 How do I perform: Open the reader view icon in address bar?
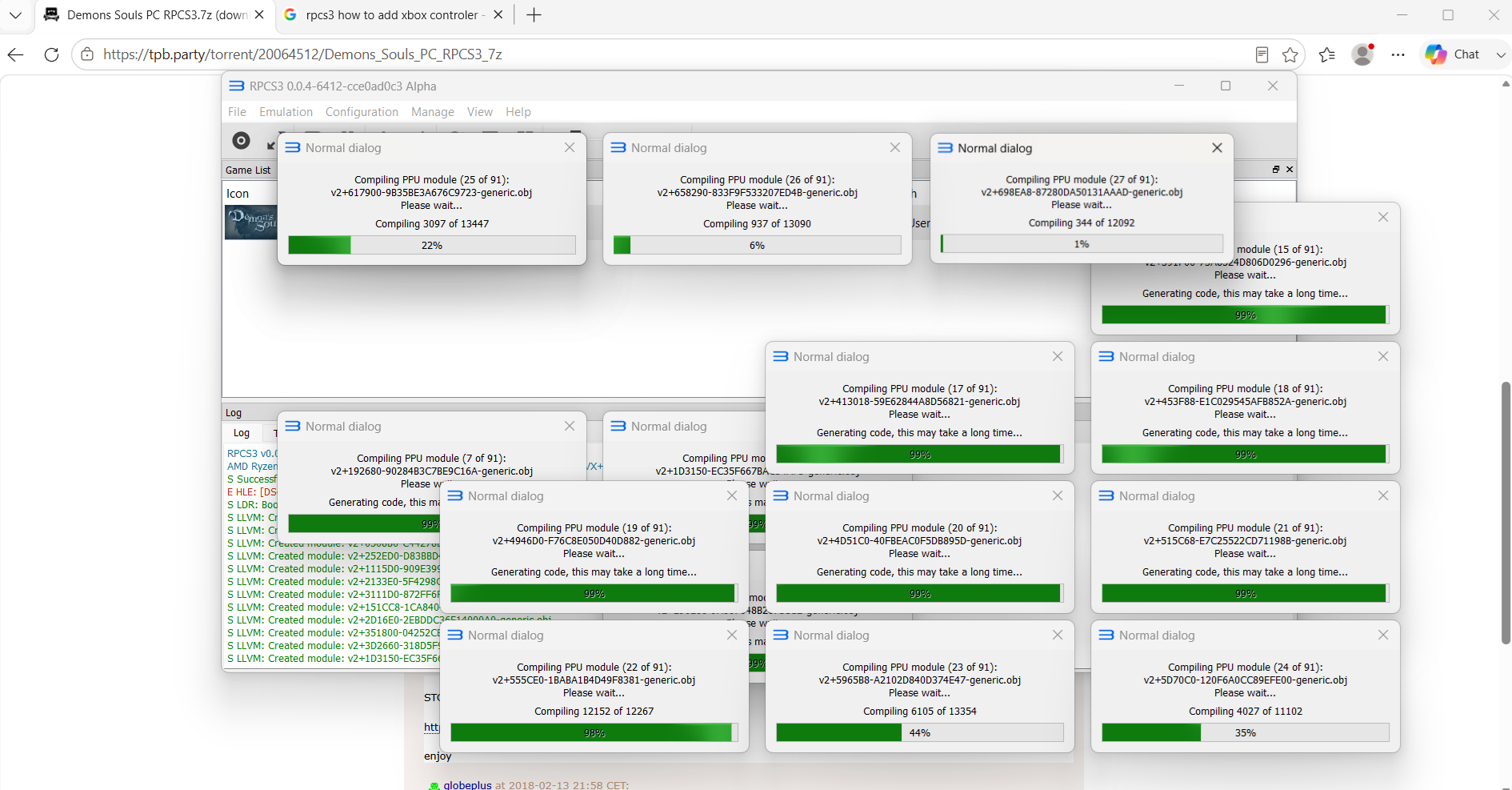coord(1262,54)
